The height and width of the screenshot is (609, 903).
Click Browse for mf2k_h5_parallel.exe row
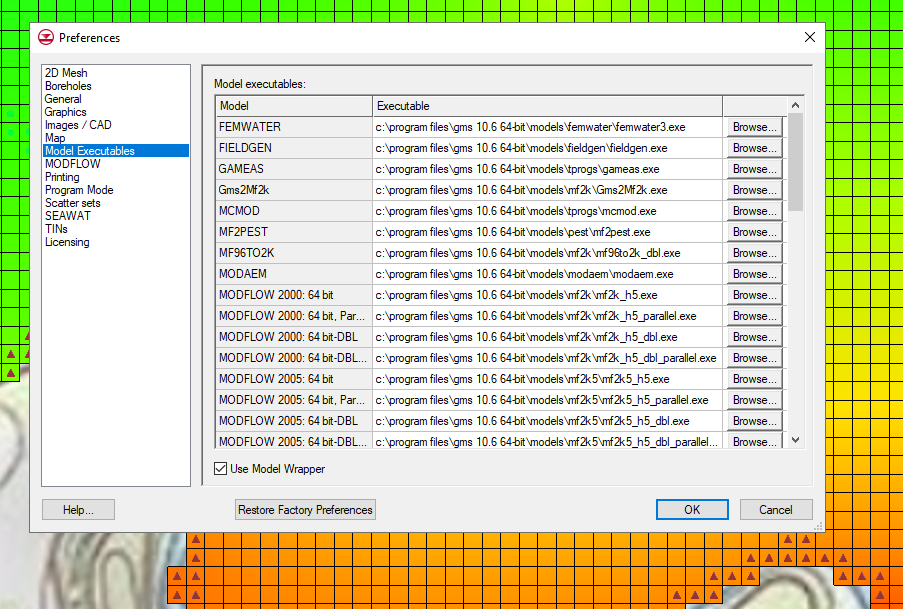click(x=754, y=316)
